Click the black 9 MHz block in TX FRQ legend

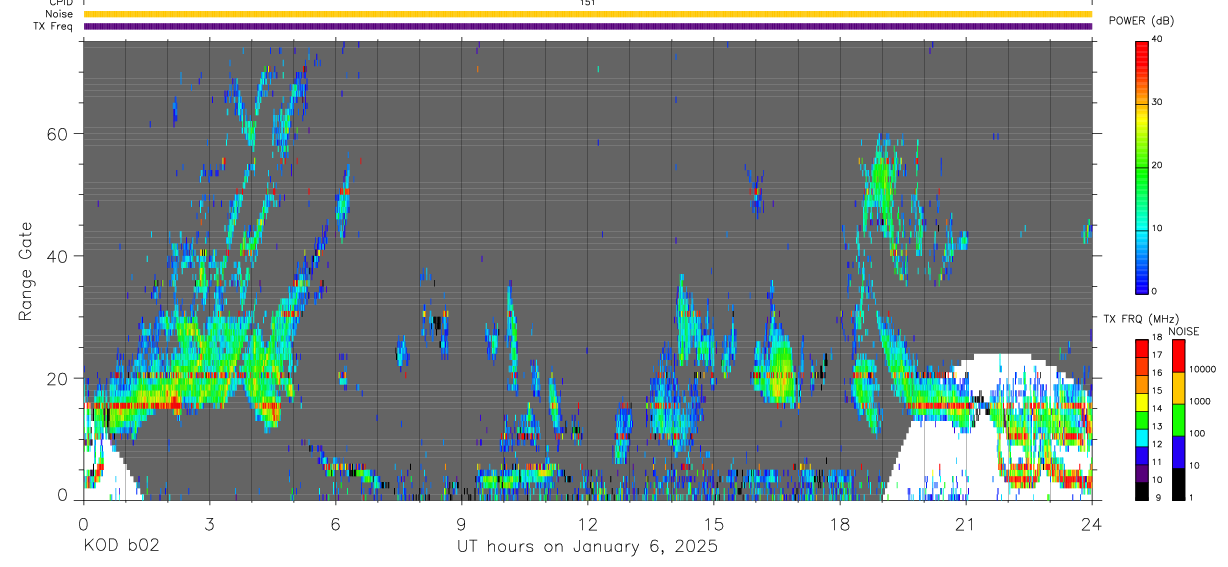[x=1142, y=491]
